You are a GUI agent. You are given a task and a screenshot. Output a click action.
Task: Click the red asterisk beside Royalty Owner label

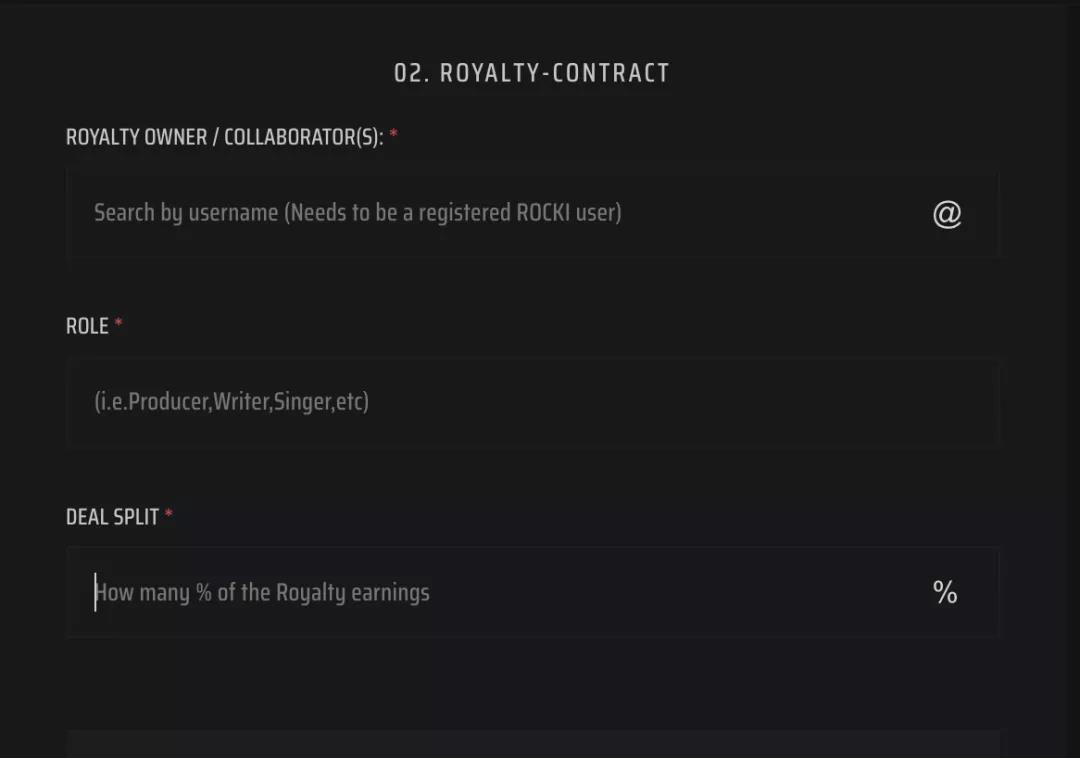click(x=394, y=135)
